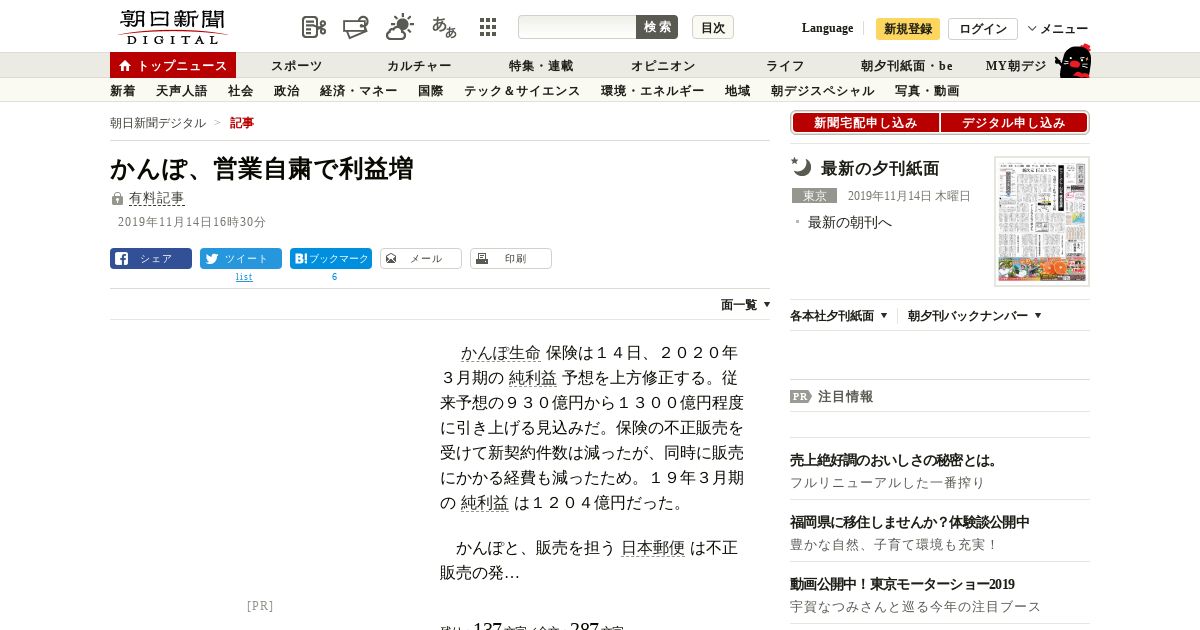Go to 経済・マネー subsection
This screenshot has width=1200, height=630.
[x=359, y=91]
